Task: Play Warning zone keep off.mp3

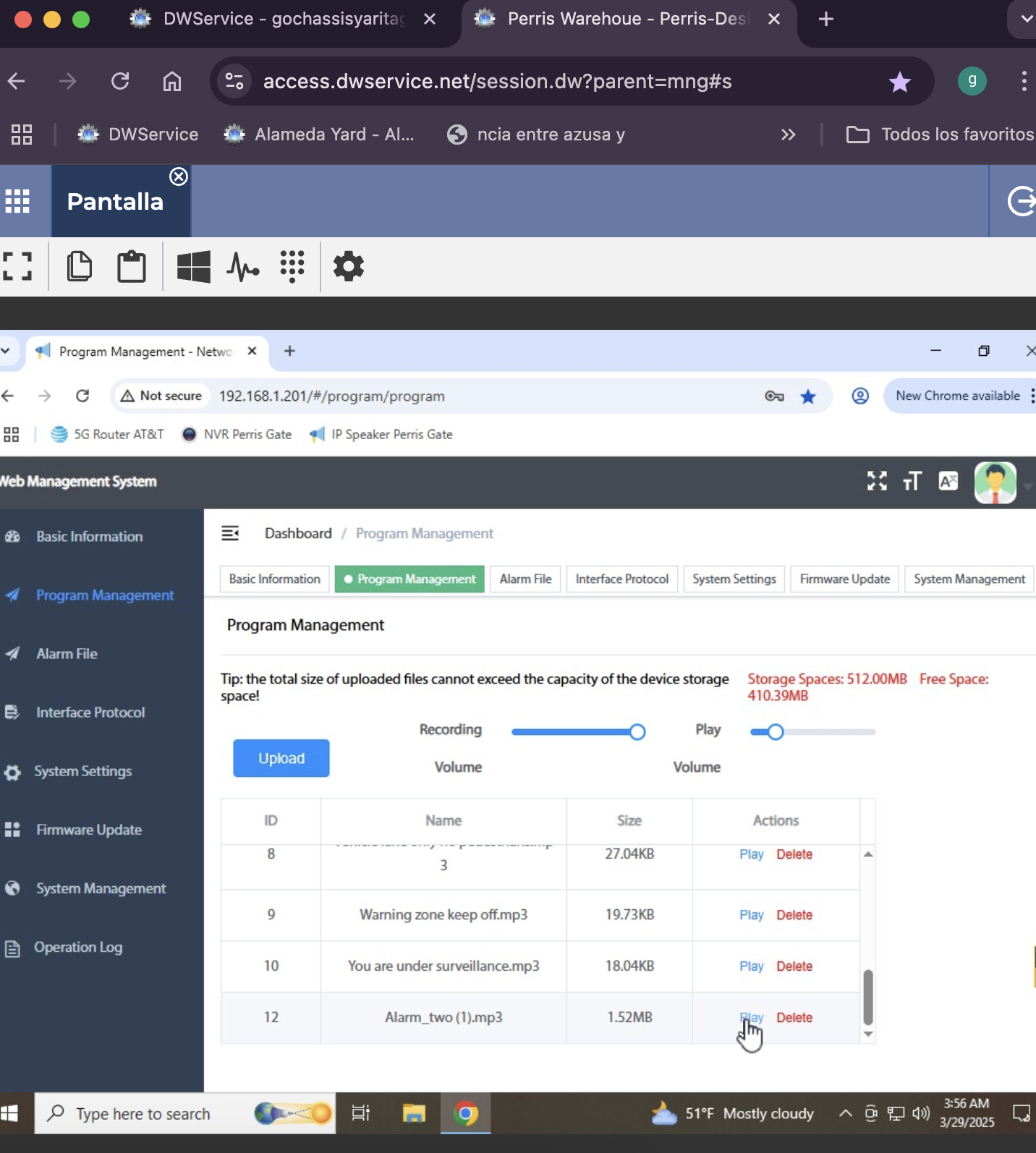Action: pyautogui.click(x=752, y=915)
